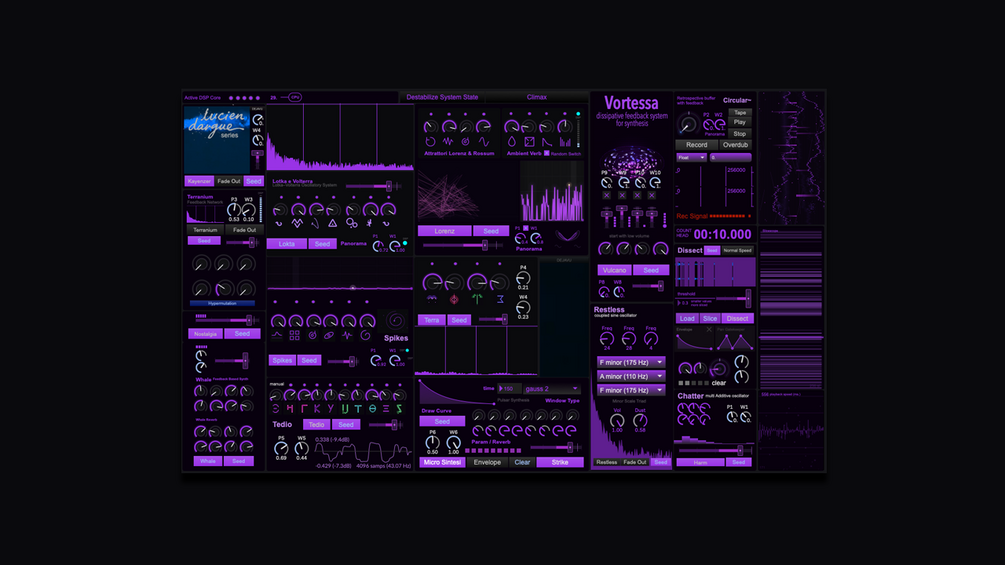This screenshot has width=1005, height=565.
Task: Click the Lorenz horizontal level slider
Action: [463, 245]
